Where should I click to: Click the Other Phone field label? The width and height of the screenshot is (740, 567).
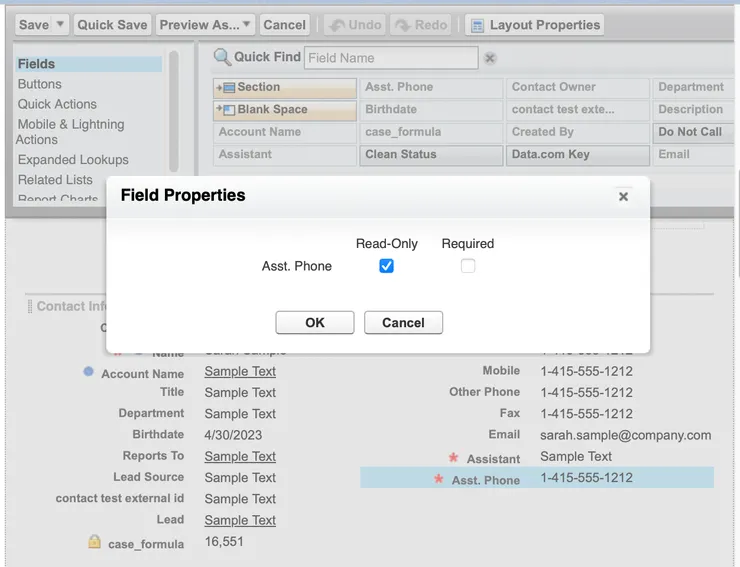484,392
